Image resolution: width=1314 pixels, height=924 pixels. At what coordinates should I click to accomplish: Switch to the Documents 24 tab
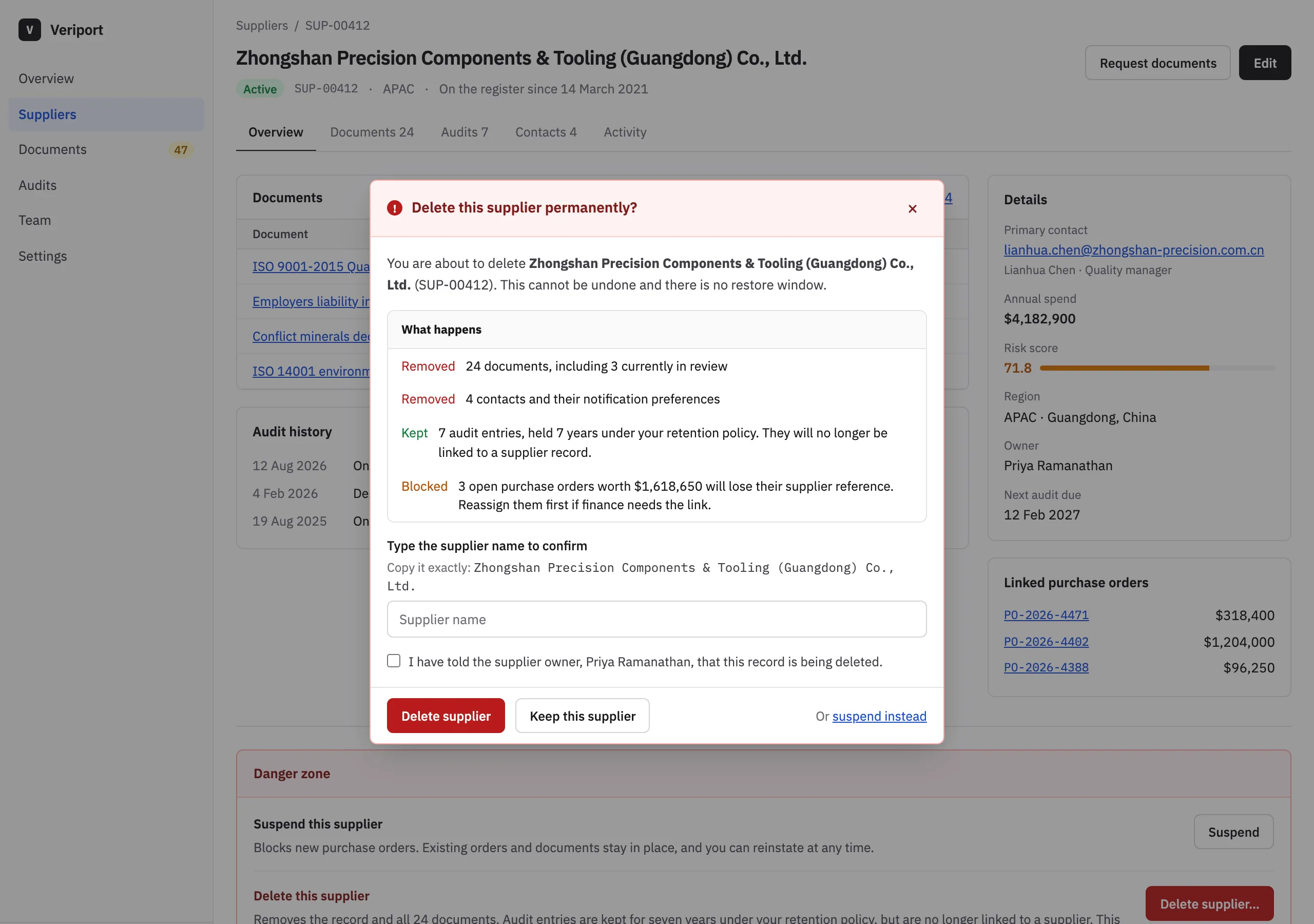coord(372,132)
